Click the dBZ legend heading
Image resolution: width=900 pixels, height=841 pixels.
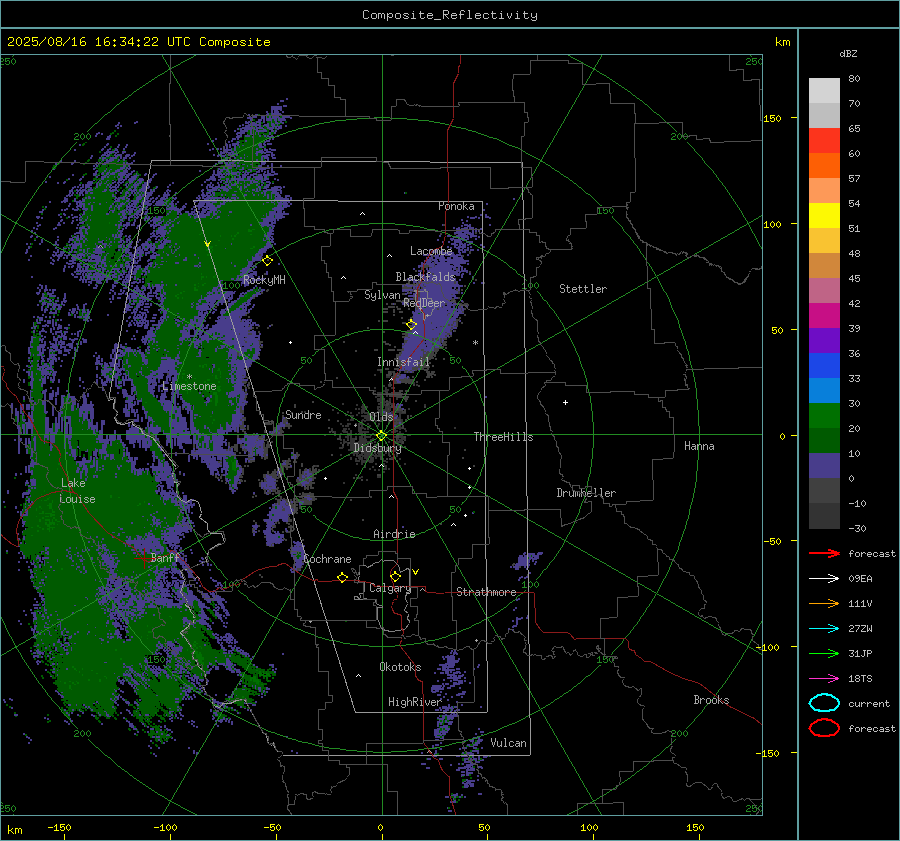pyautogui.click(x=848, y=53)
